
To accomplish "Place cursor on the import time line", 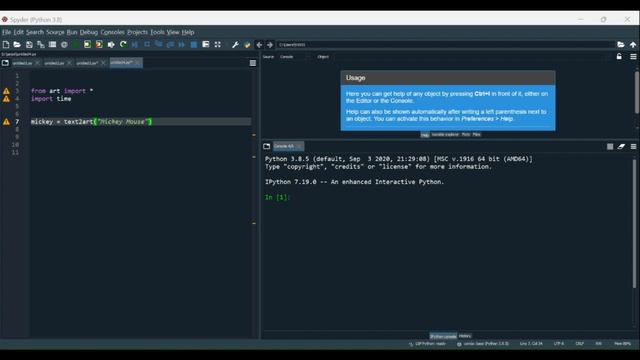I will (51, 99).
